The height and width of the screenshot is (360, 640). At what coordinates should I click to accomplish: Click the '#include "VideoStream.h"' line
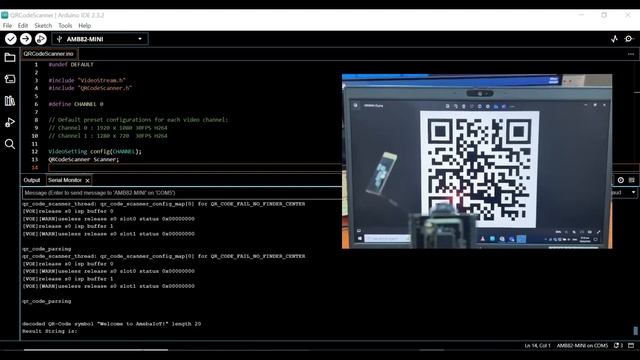coord(87,80)
